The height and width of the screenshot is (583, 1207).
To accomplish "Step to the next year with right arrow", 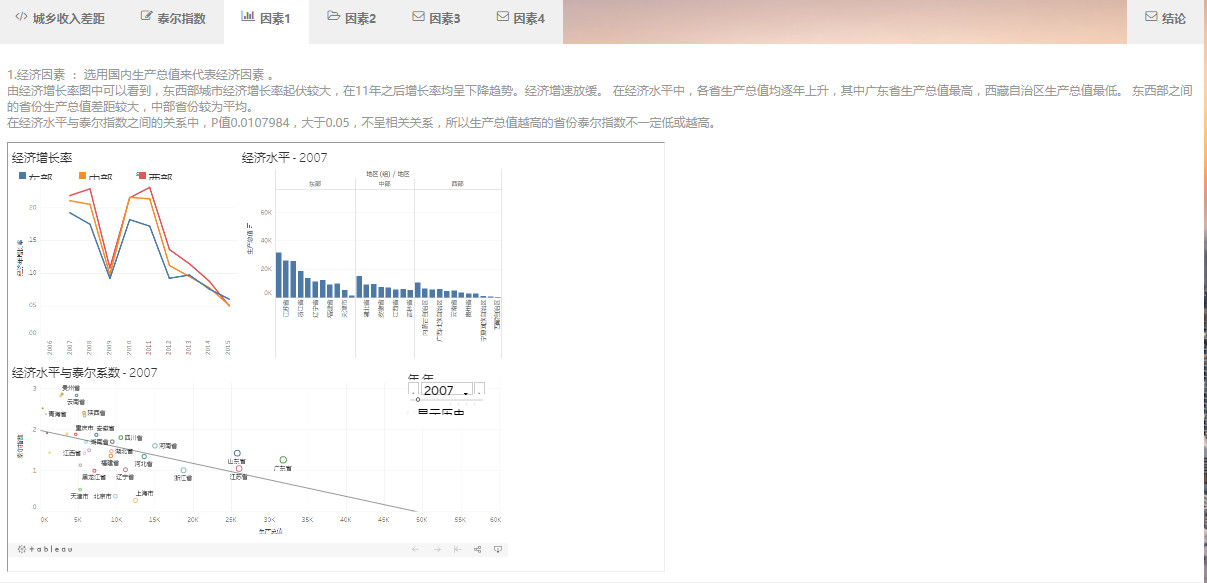I will pyautogui.click(x=479, y=391).
